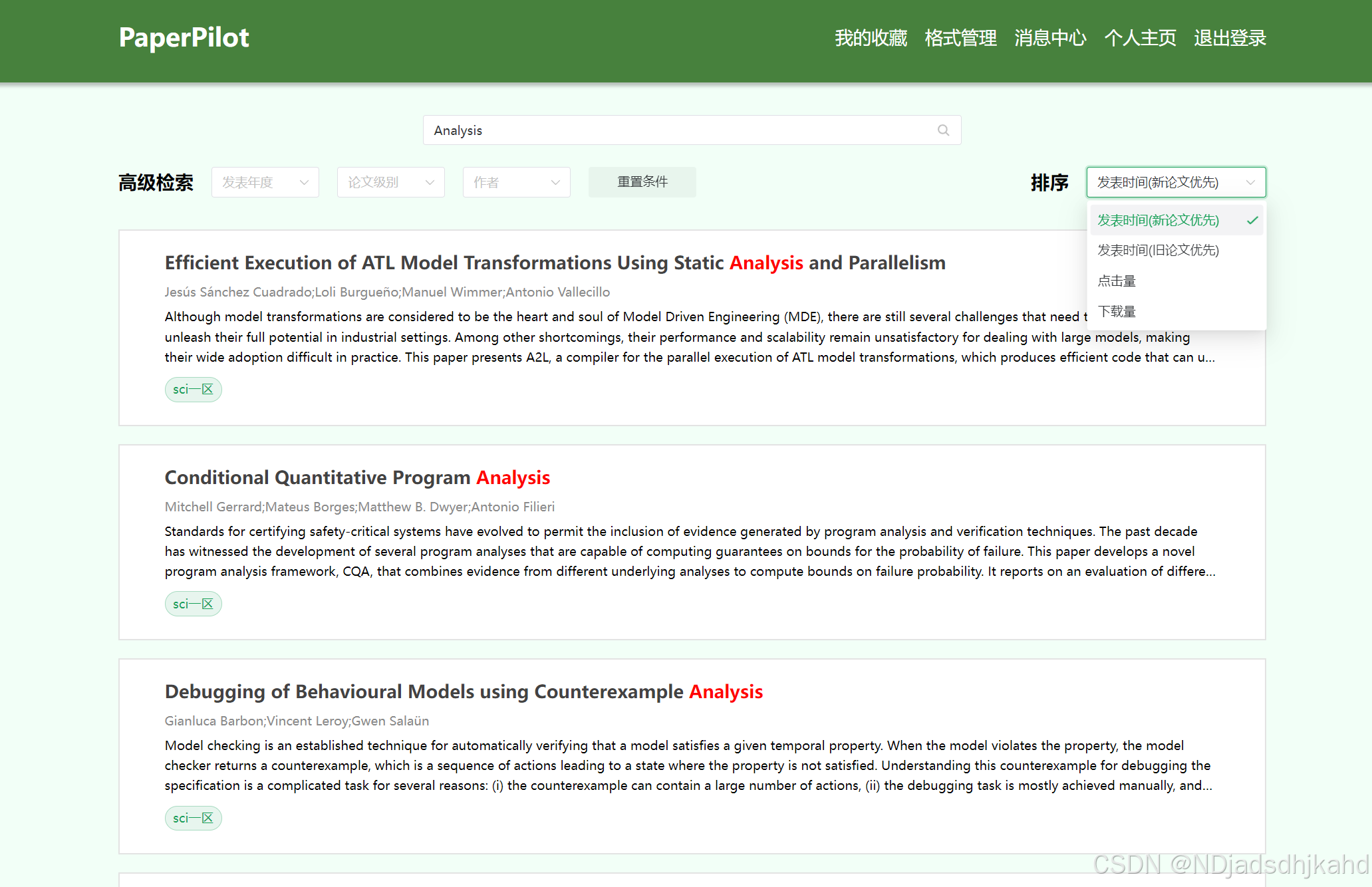Collapse the 排序 sort combo box
This screenshot has height=887, width=1372.
[1175, 182]
